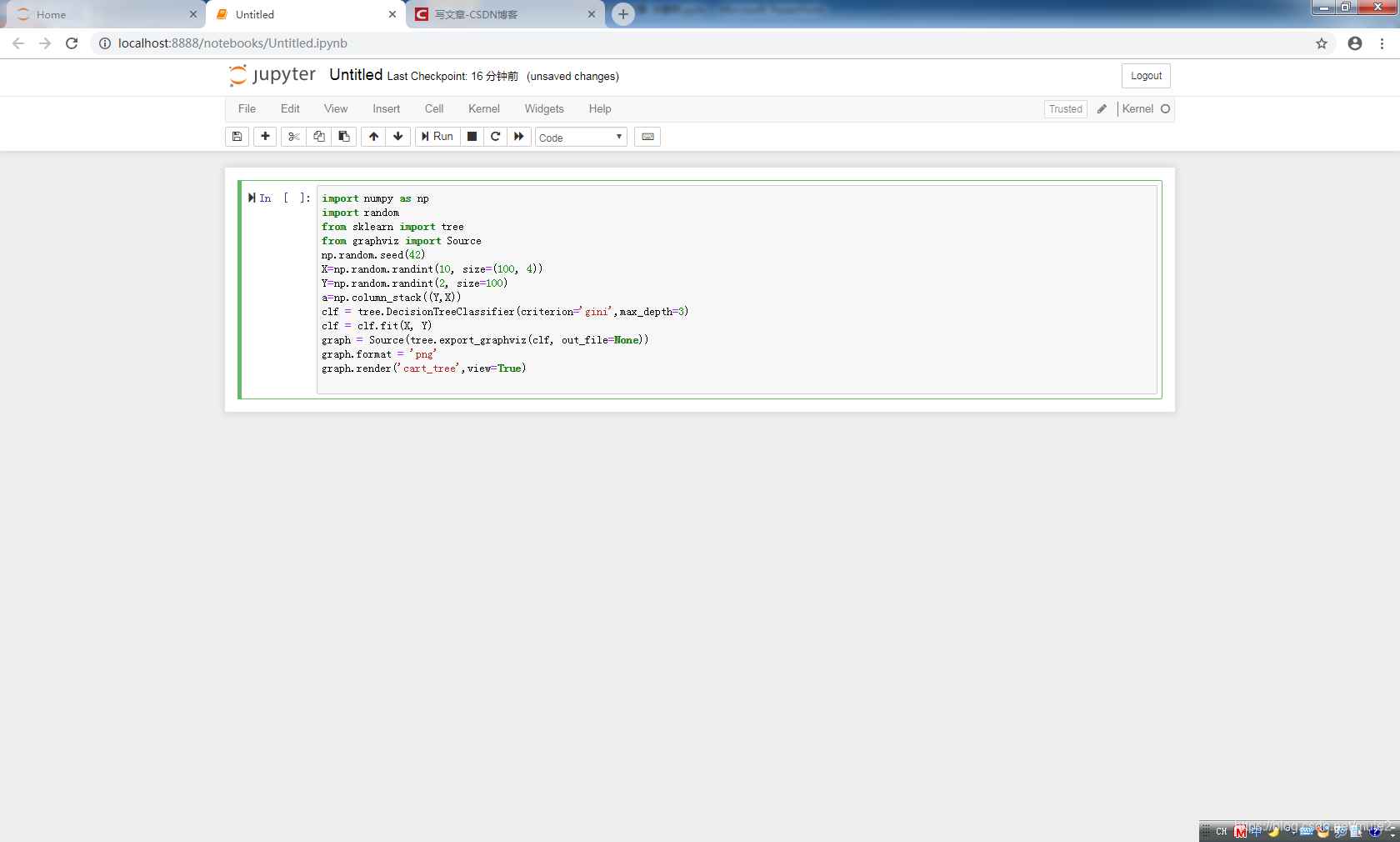Open the View menu

tap(336, 109)
